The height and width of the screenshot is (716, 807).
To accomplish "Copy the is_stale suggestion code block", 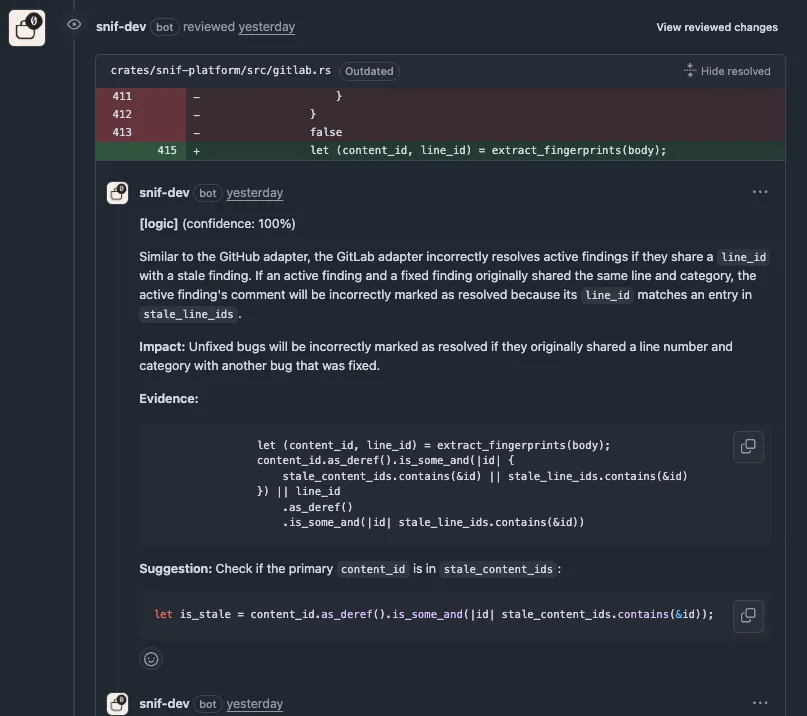I will pos(748,616).
